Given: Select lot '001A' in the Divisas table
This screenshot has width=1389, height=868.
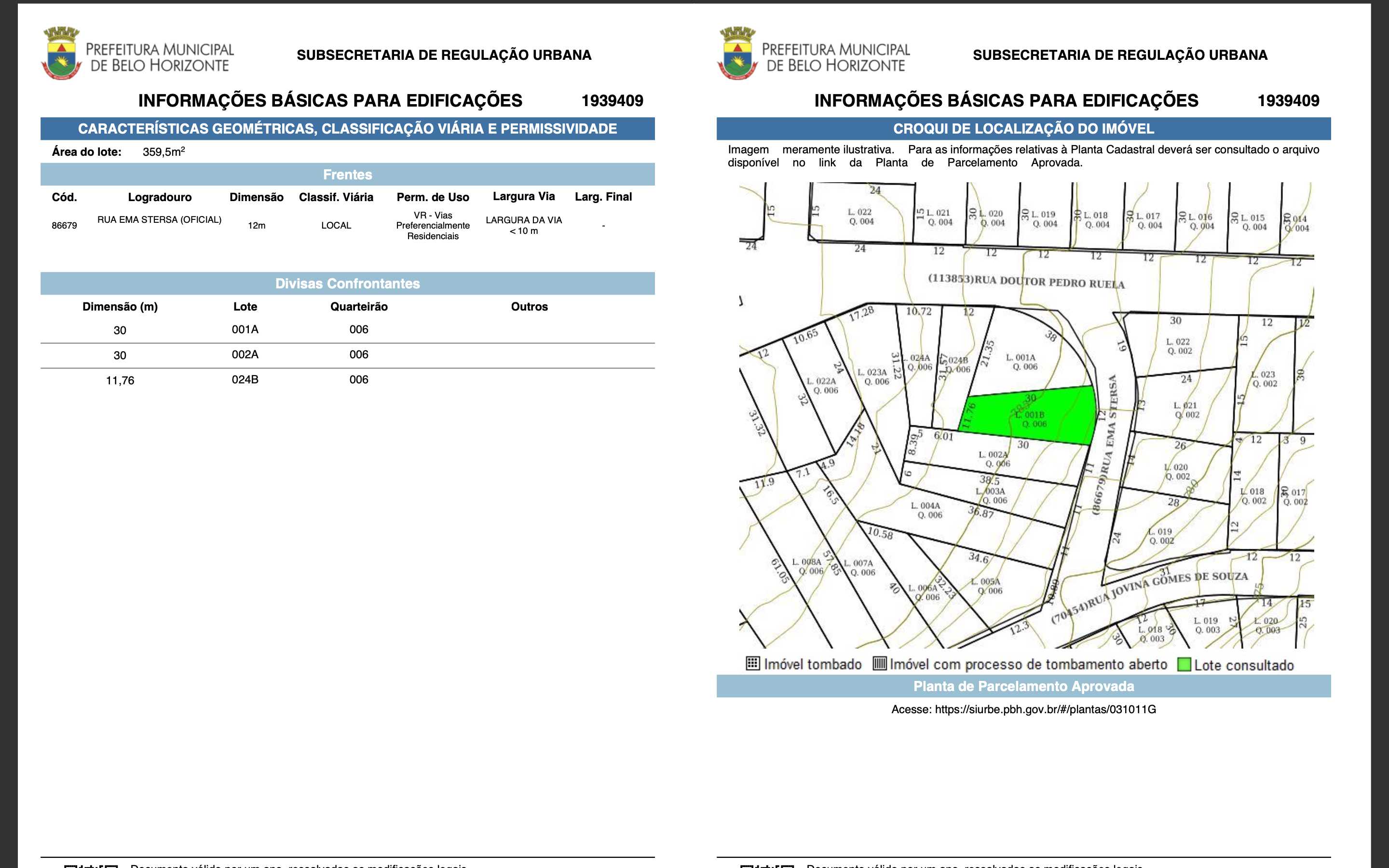Looking at the screenshot, I should tap(245, 329).
